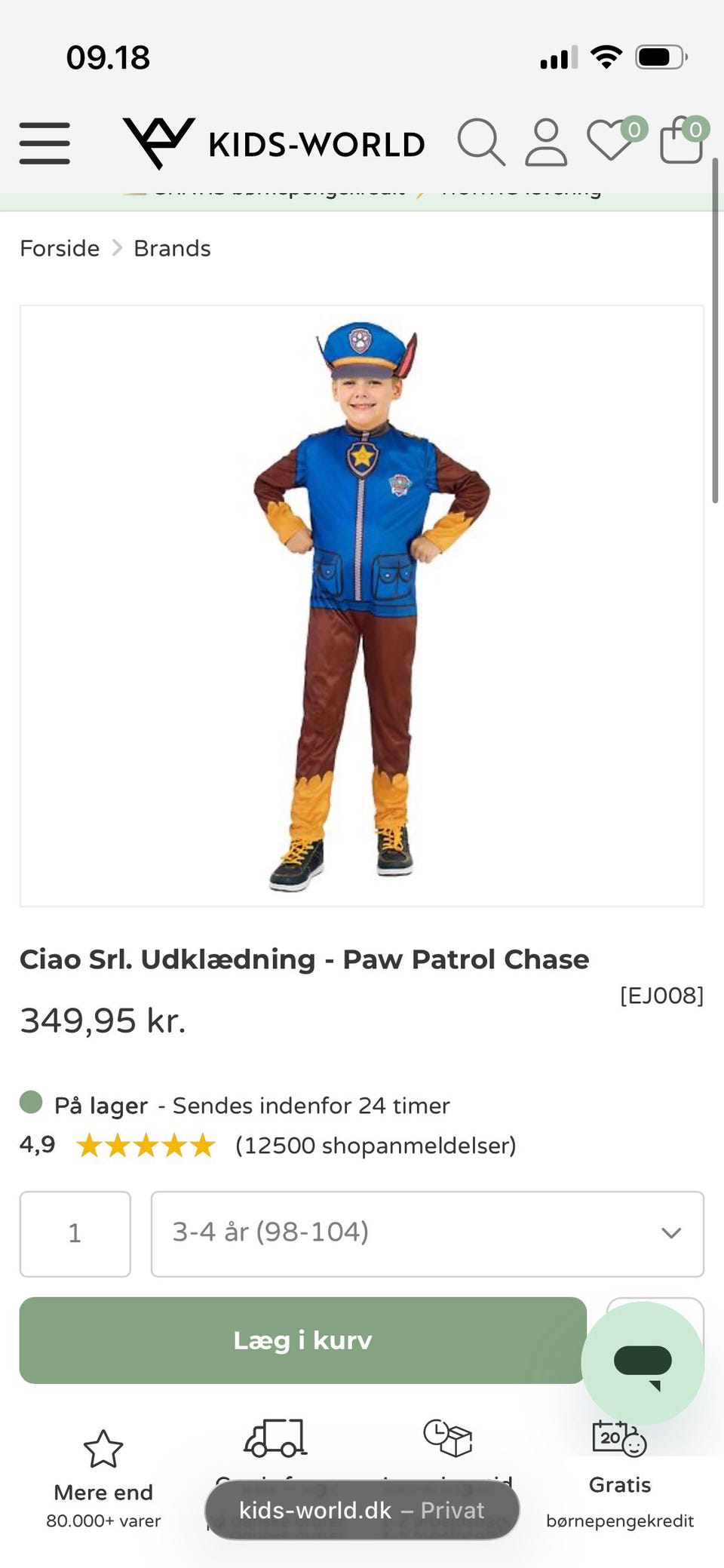The width and height of the screenshot is (724, 1568).
Task: Open the size dropdown 3-4 år (98-104)
Action: click(428, 1234)
